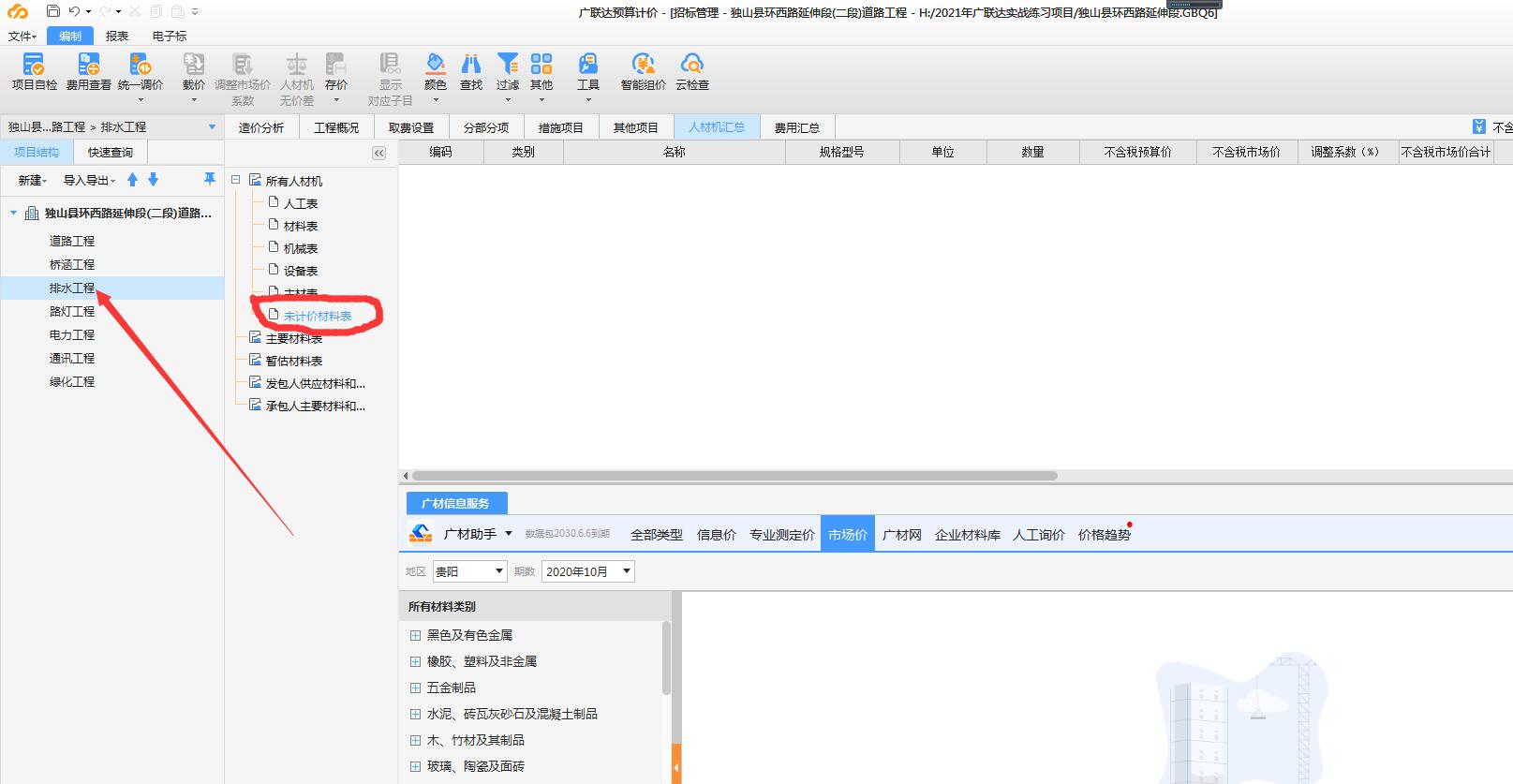Open the 分部分项 tab
Screen dimensions: 1513x784
tap(486, 127)
